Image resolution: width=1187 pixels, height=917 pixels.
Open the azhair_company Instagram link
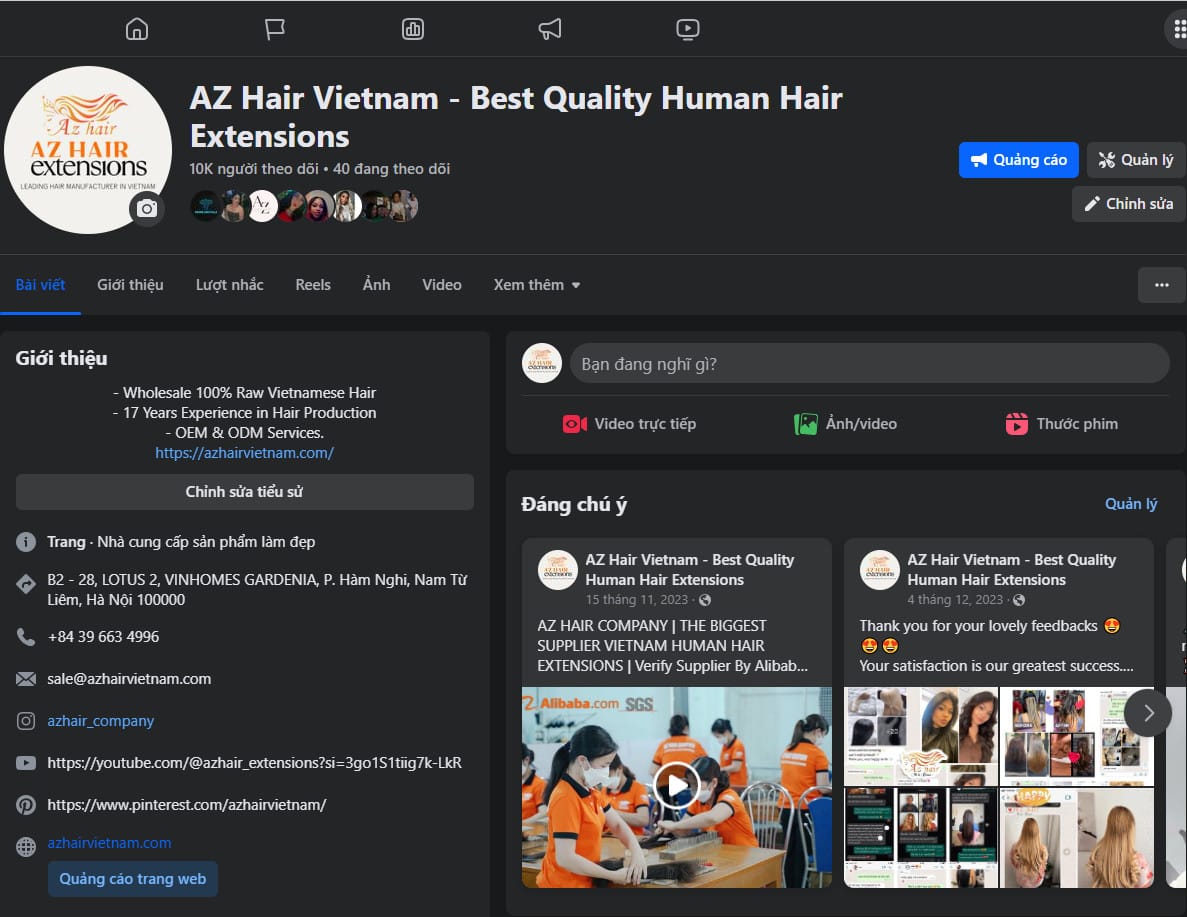[100, 720]
